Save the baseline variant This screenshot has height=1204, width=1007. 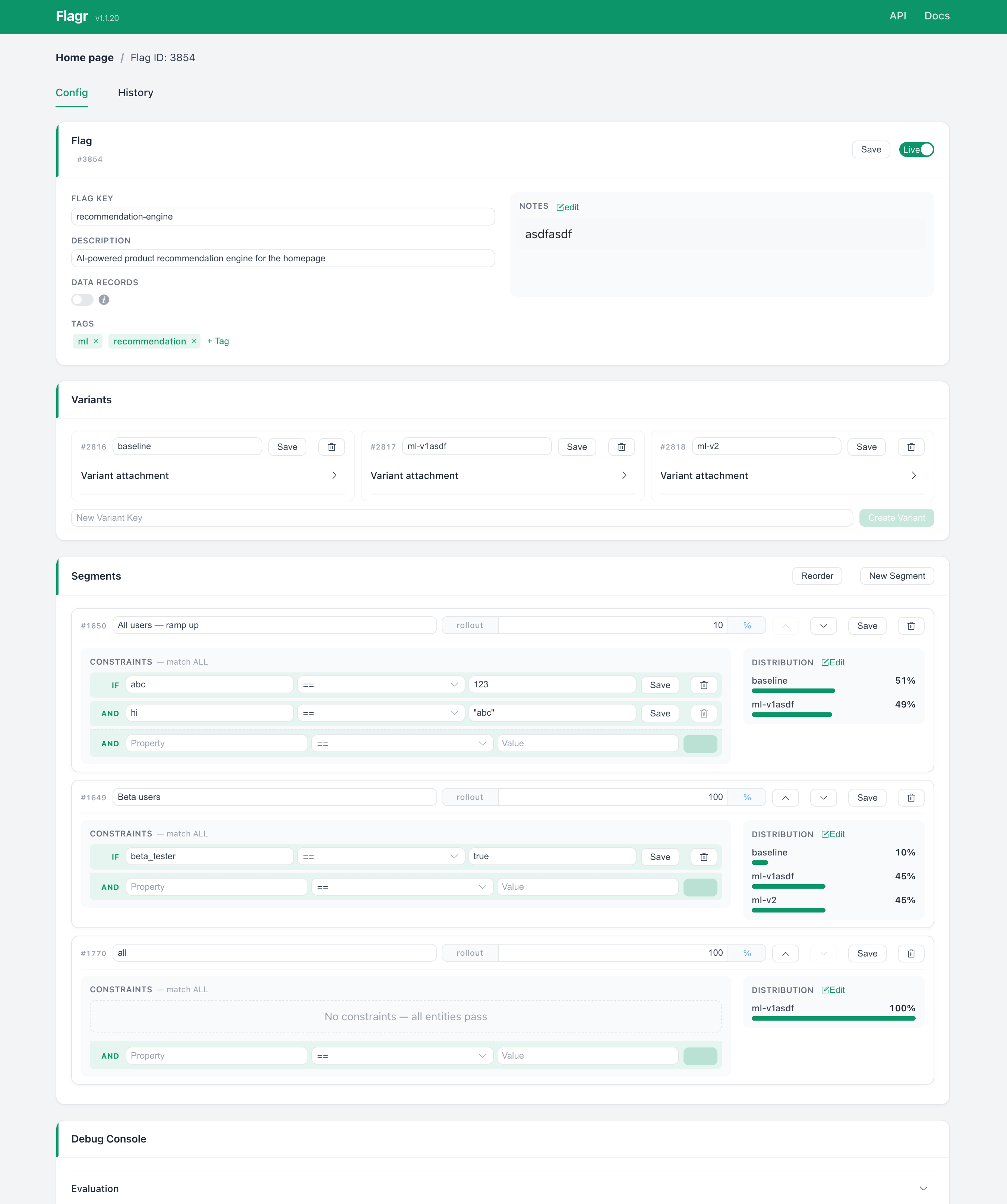click(x=287, y=447)
